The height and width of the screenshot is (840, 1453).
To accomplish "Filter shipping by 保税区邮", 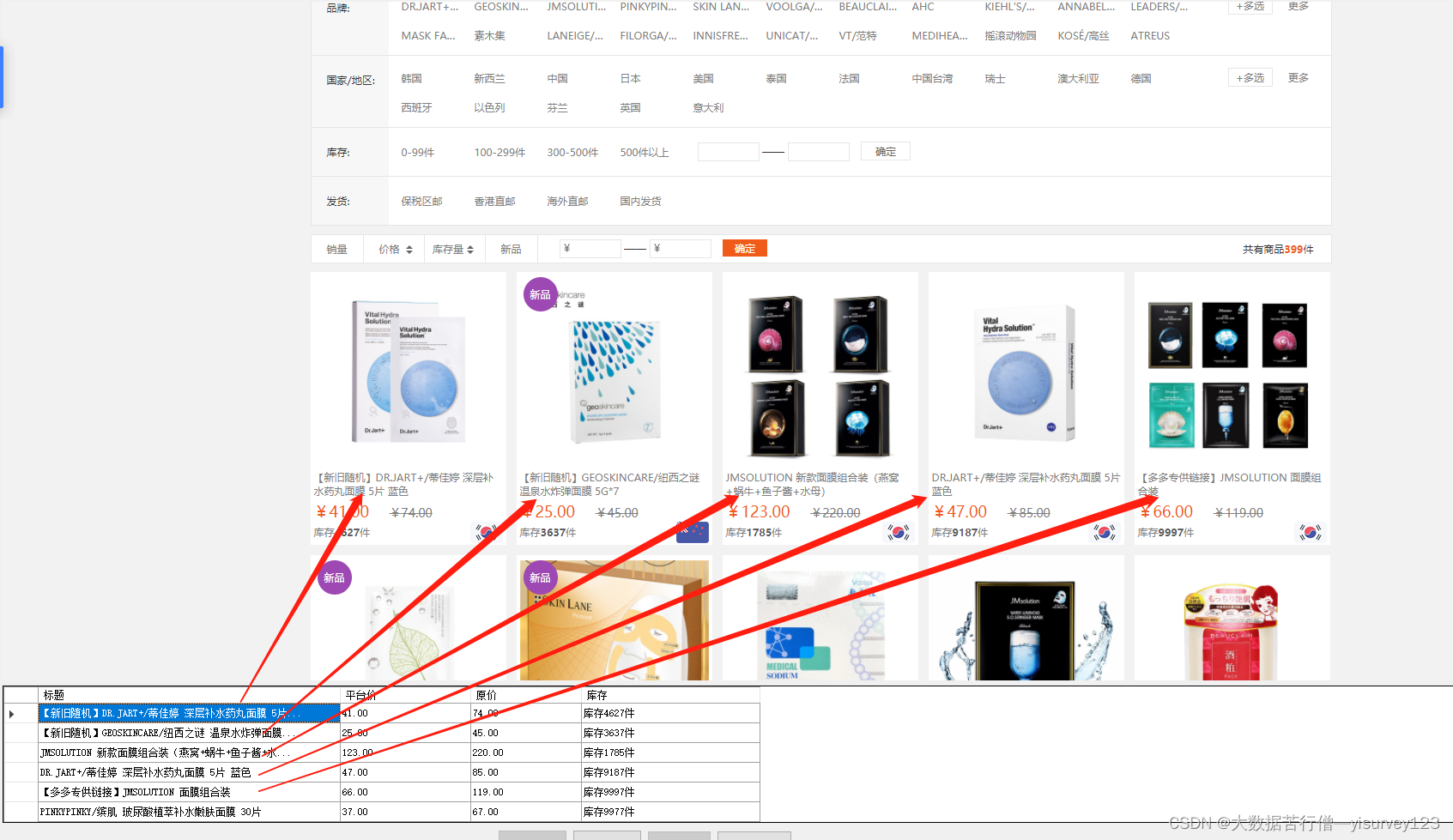I will 422,202.
